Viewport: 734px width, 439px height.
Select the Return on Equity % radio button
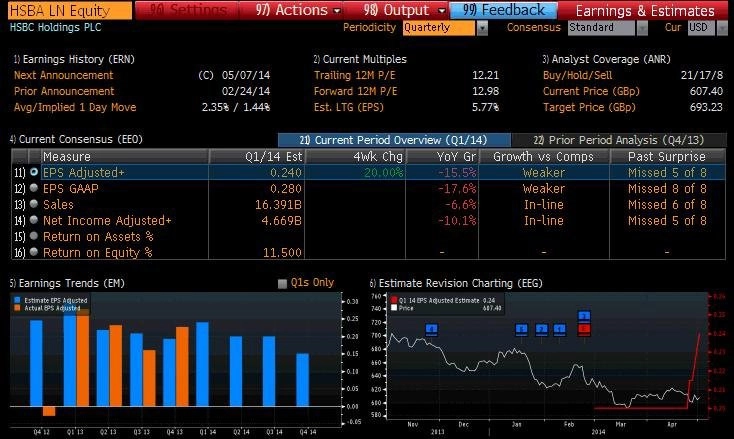pos(34,252)
